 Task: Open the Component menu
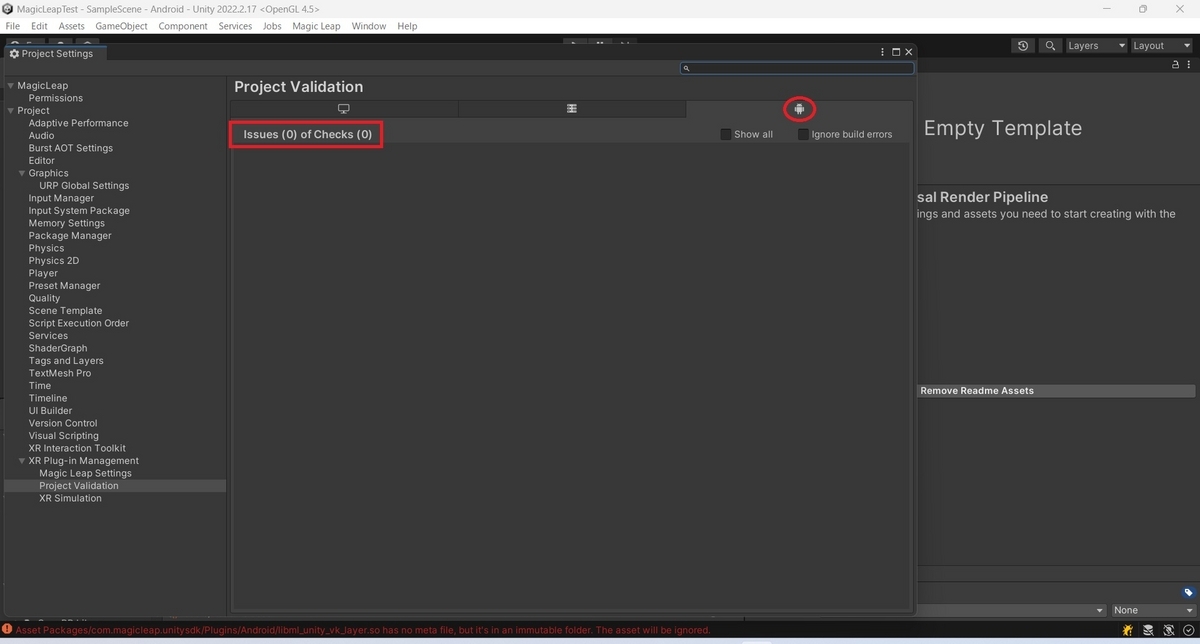pos(183,26)
